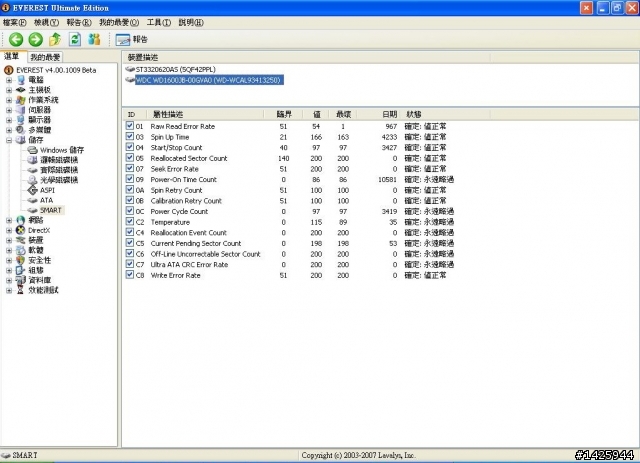
Task: Select the benchmark hourglass icon node
Action: click(x=20, y=290)
